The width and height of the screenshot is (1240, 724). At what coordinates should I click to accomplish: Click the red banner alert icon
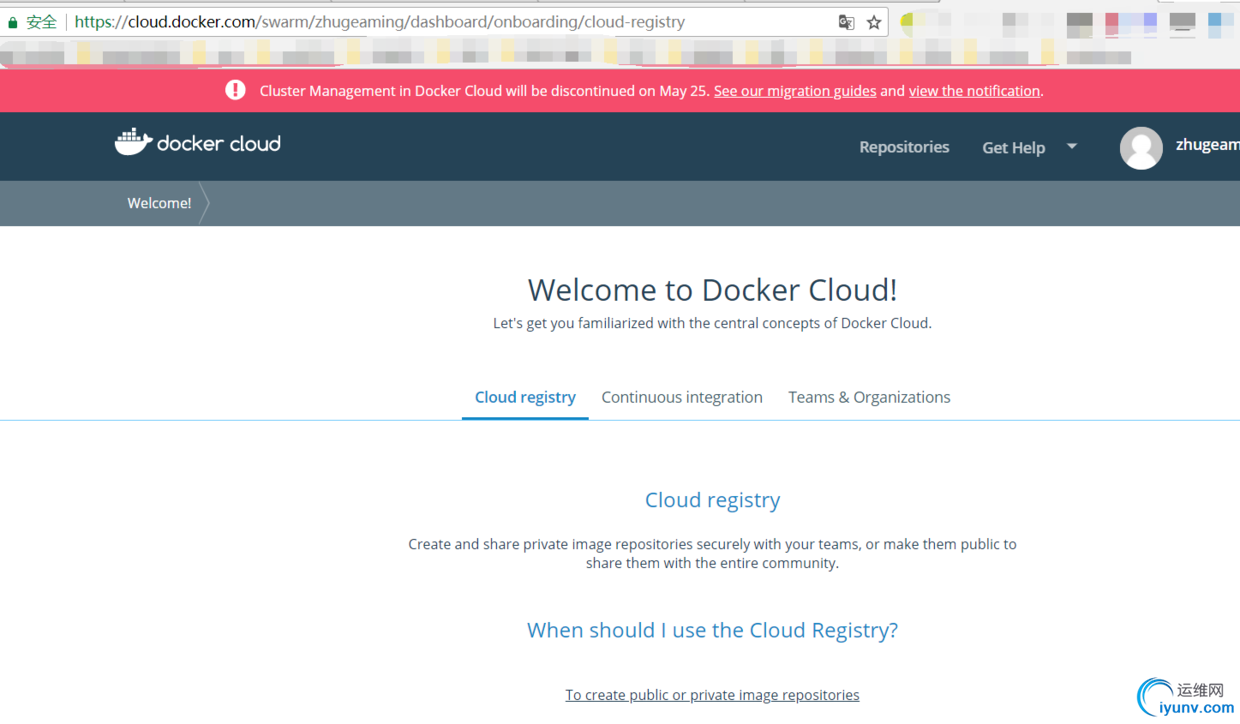(x=235, y=90)
